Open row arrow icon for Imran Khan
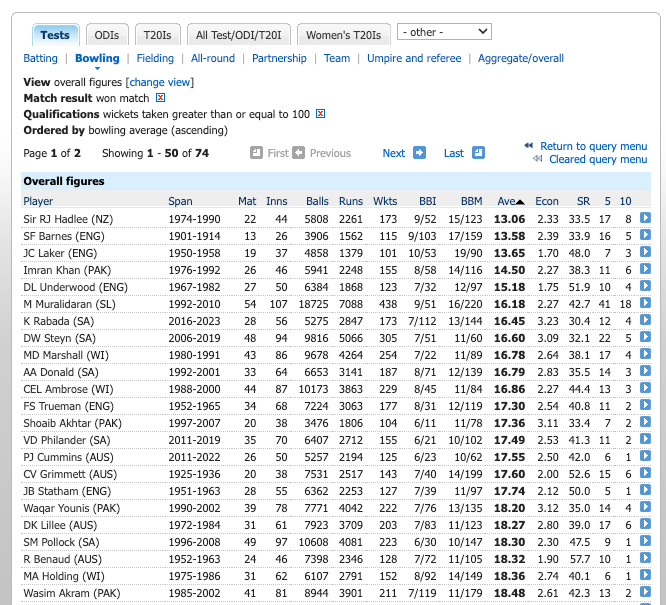The image size is (666, 605). (645, 270)
